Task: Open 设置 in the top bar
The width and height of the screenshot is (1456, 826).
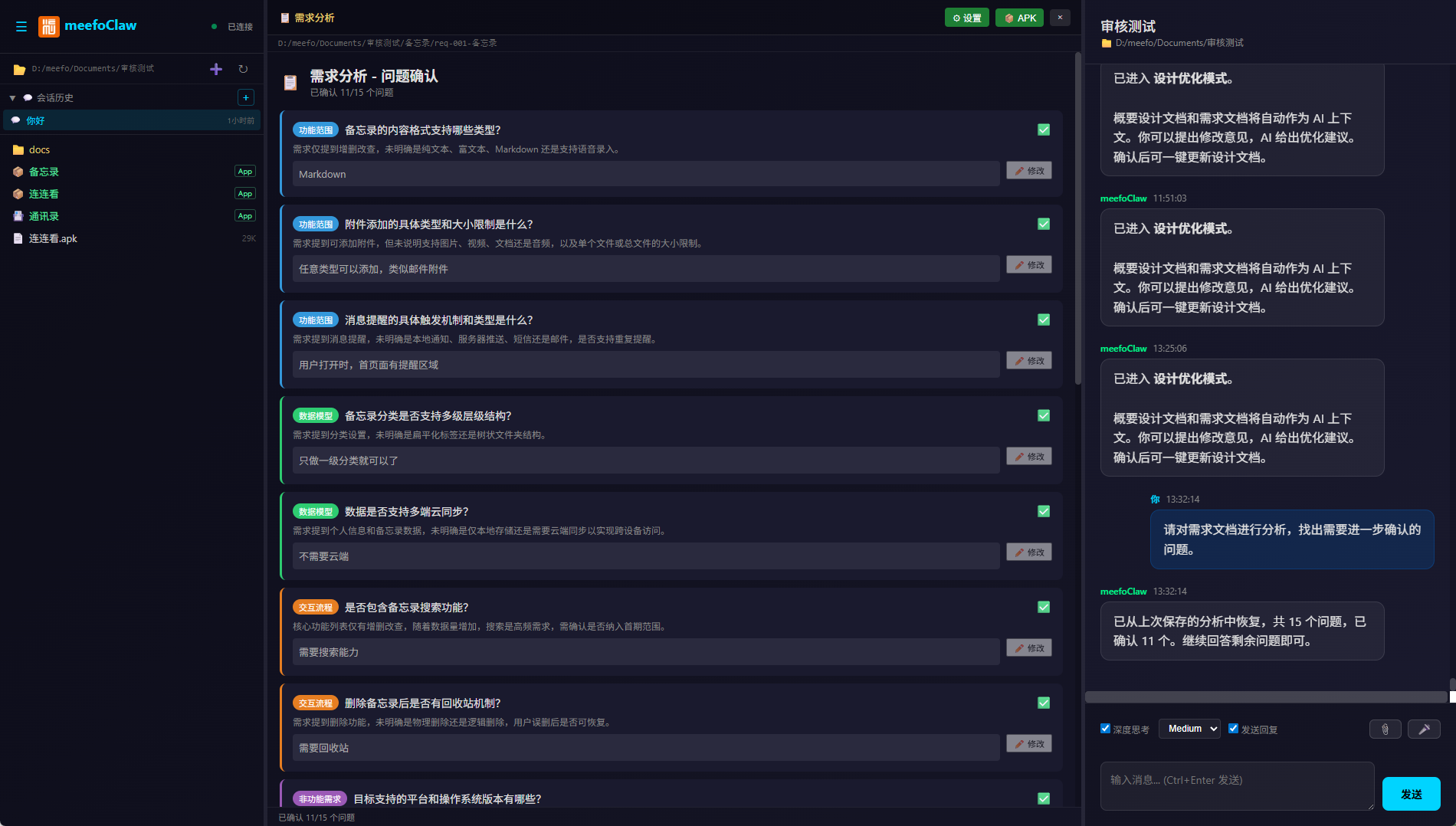Action: click(x=967, y=18)
